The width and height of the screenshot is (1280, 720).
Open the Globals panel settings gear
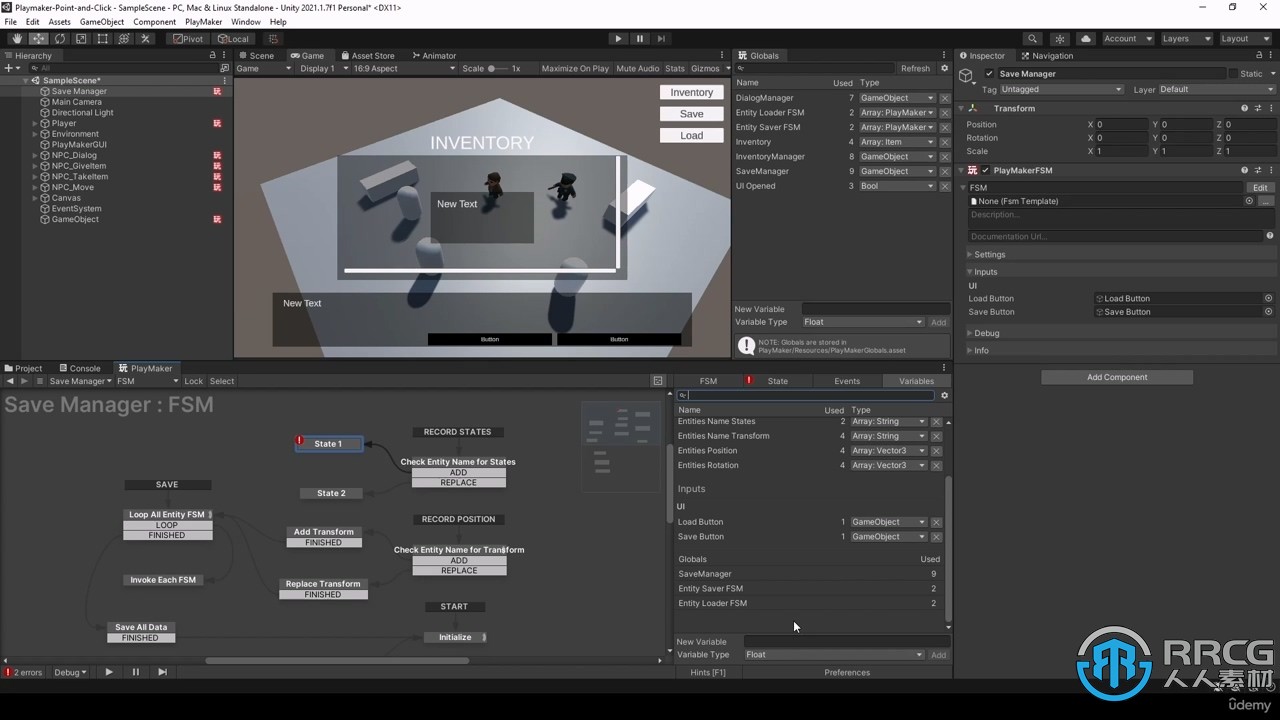pos(944,69)
